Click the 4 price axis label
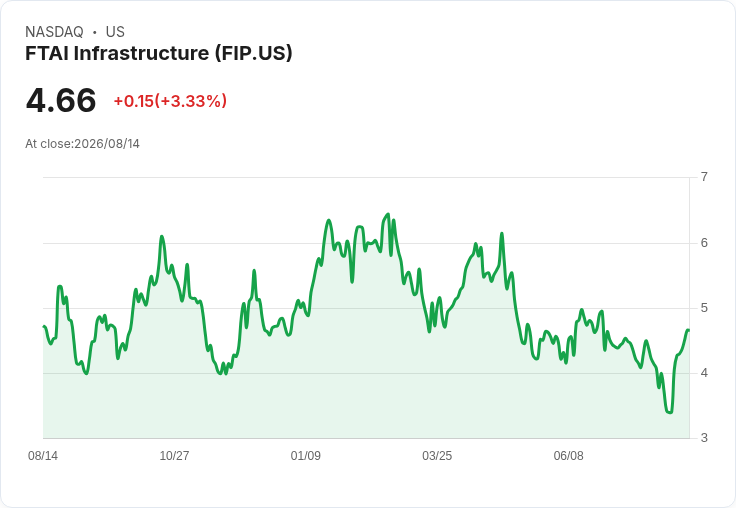 pos(704,373)
